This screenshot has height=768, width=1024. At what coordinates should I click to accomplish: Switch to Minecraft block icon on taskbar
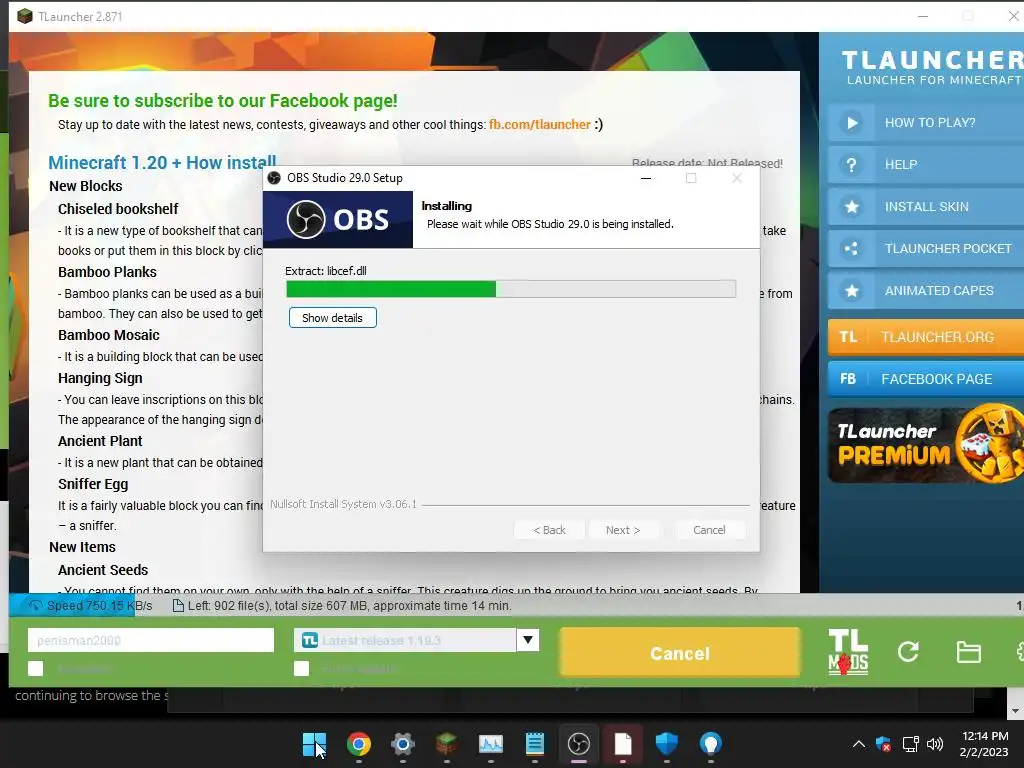click(447, 744)
